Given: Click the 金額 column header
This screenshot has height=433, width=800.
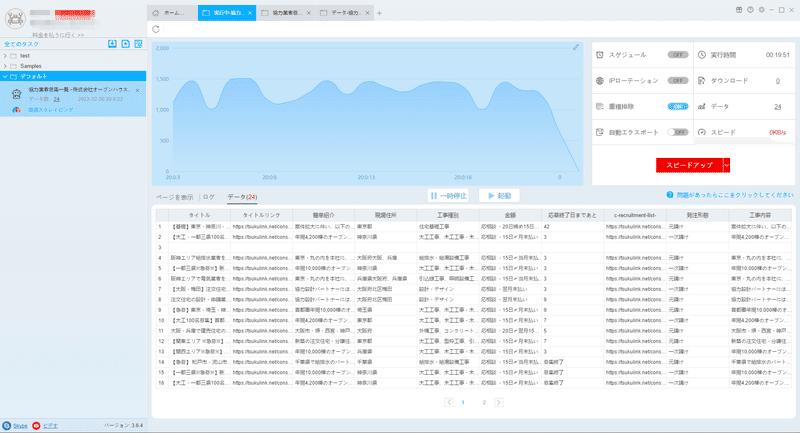Looking at the screenshot, I should pyautogui.click(x=510, y=215).
